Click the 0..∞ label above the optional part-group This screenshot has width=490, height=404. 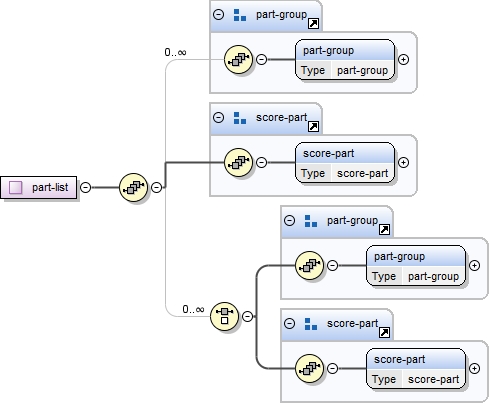pos(175,52)
